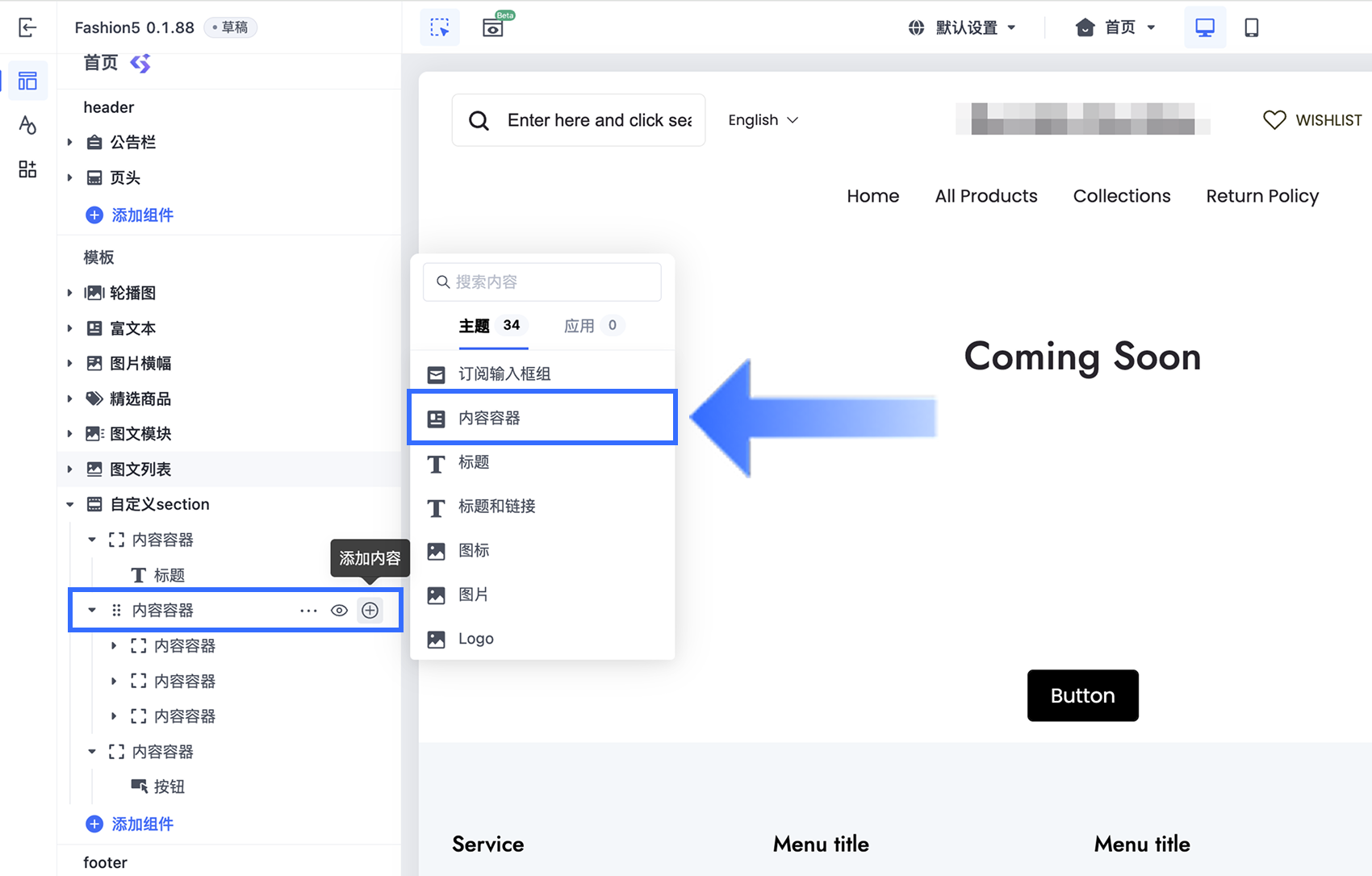Activate the element selector inspect tool
Viewport: 1372px width, 876px height.
coord(440,27)
